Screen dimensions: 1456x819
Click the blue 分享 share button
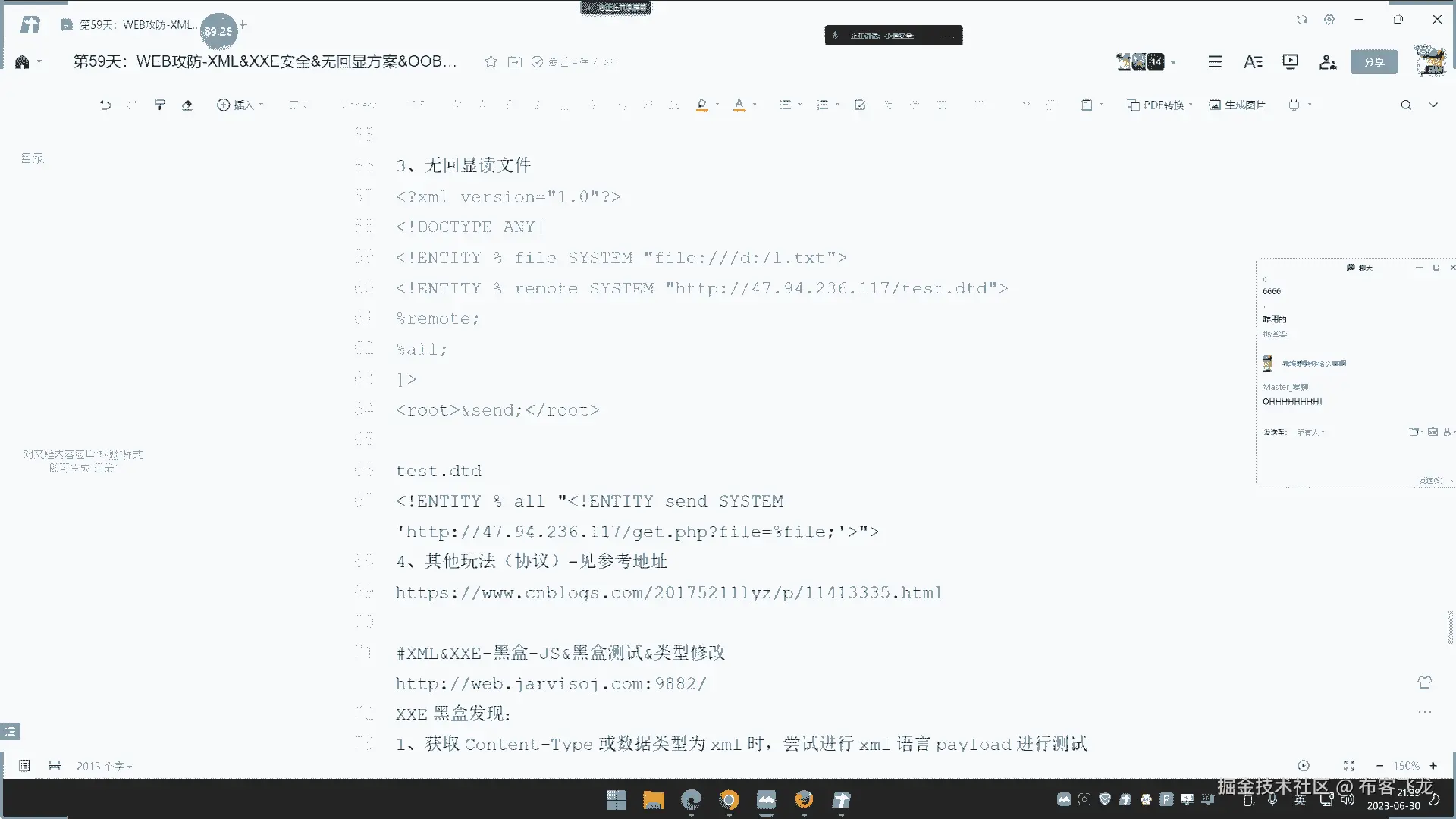pyautogui.click(x=1373, y=62)
